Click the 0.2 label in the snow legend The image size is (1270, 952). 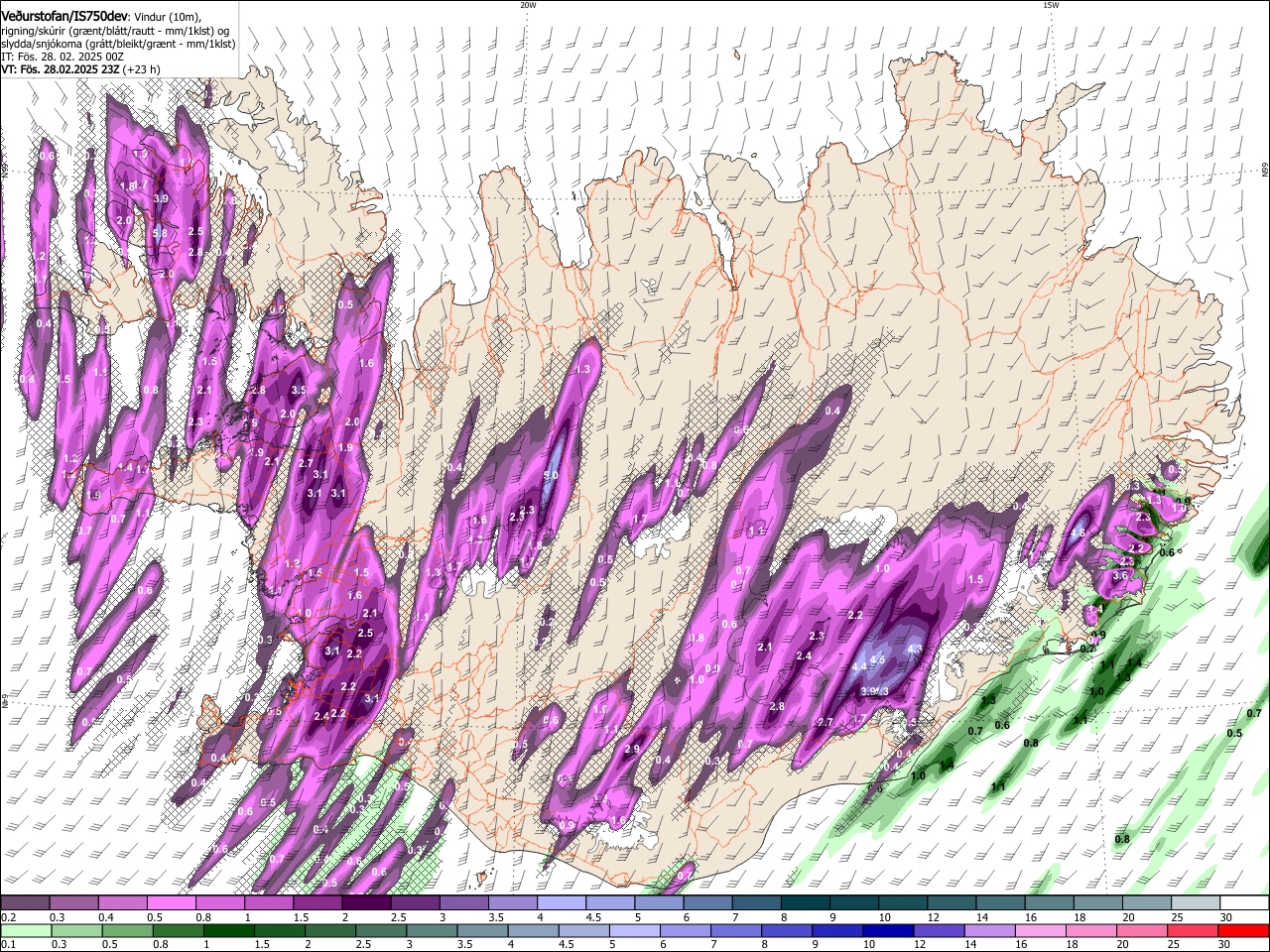pos(9,917)
